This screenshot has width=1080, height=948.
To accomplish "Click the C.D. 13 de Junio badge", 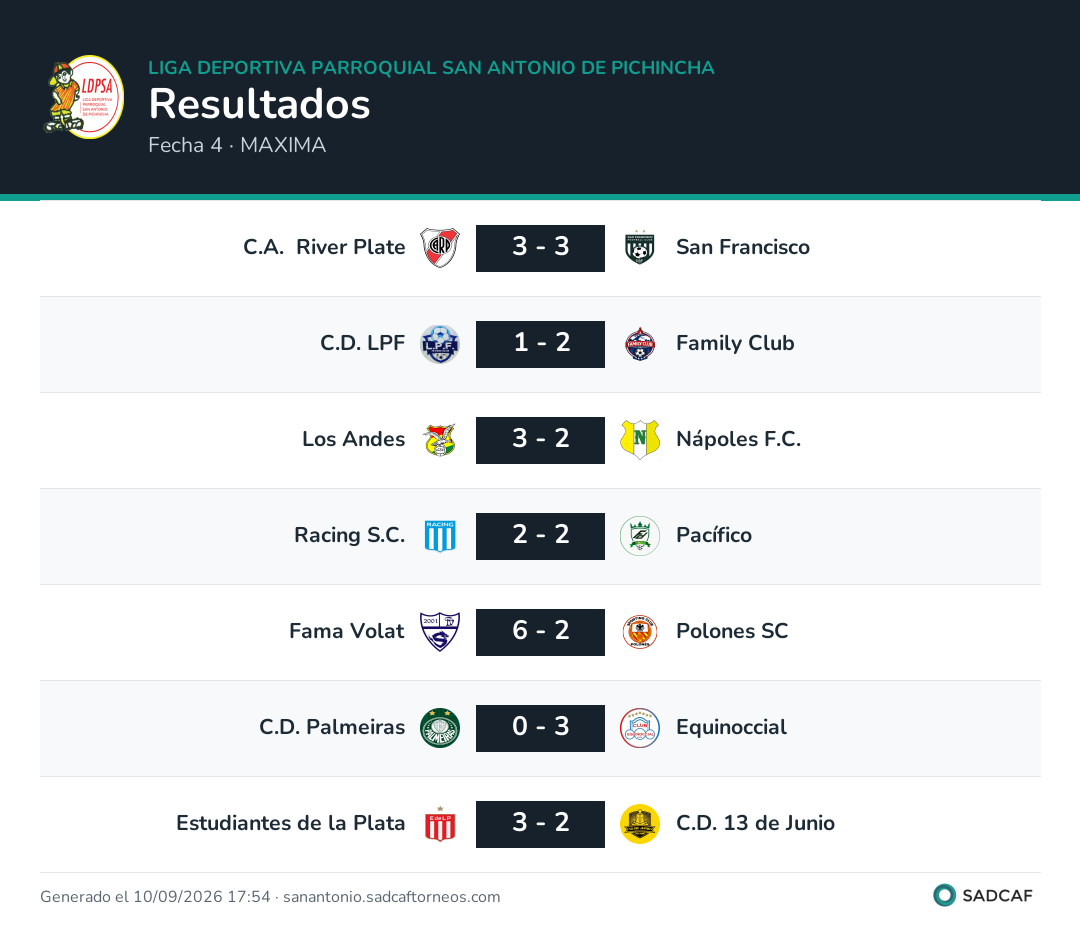I will [x=640, y=824].
